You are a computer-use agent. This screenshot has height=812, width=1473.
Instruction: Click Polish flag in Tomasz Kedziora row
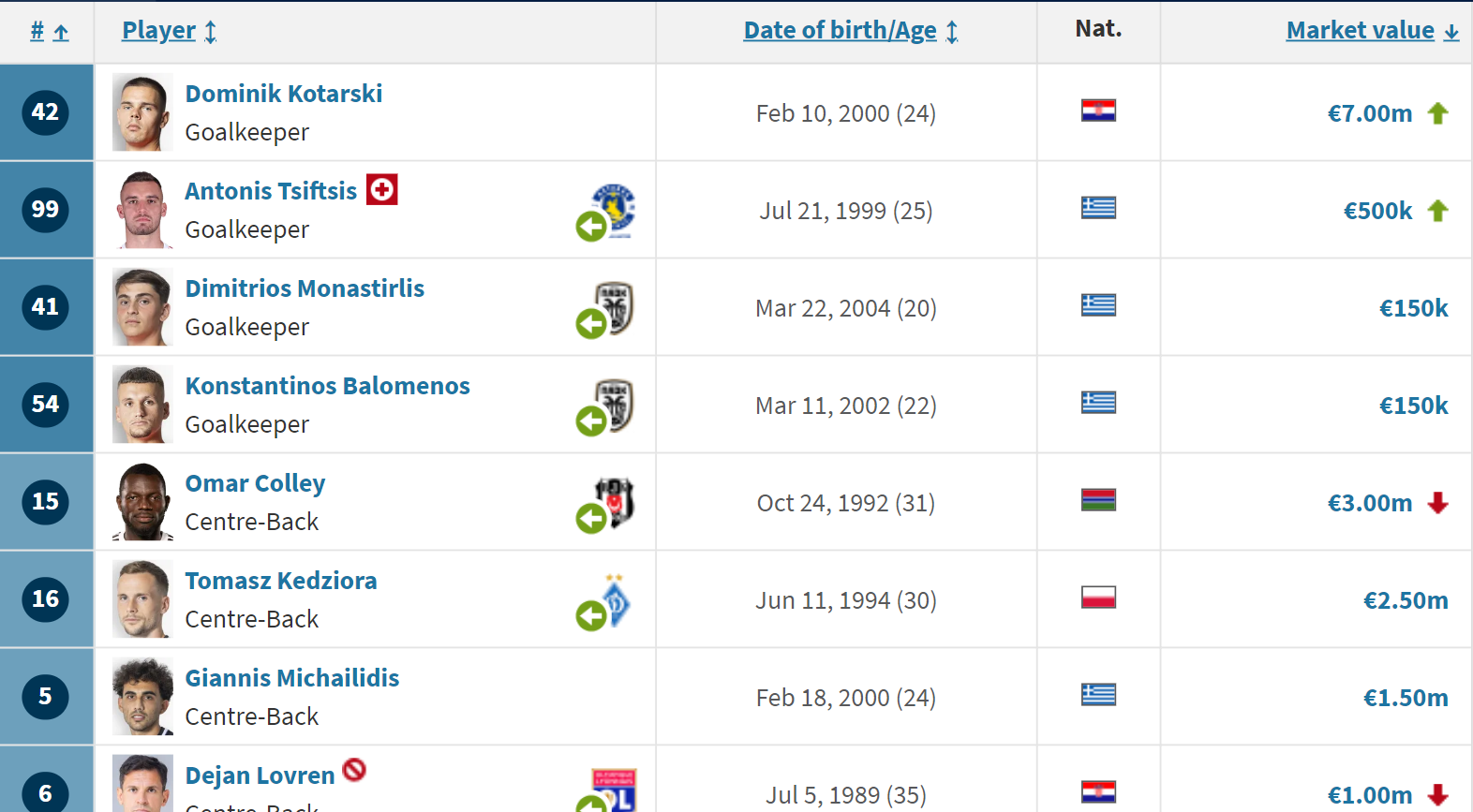(x=1098, y=598)
